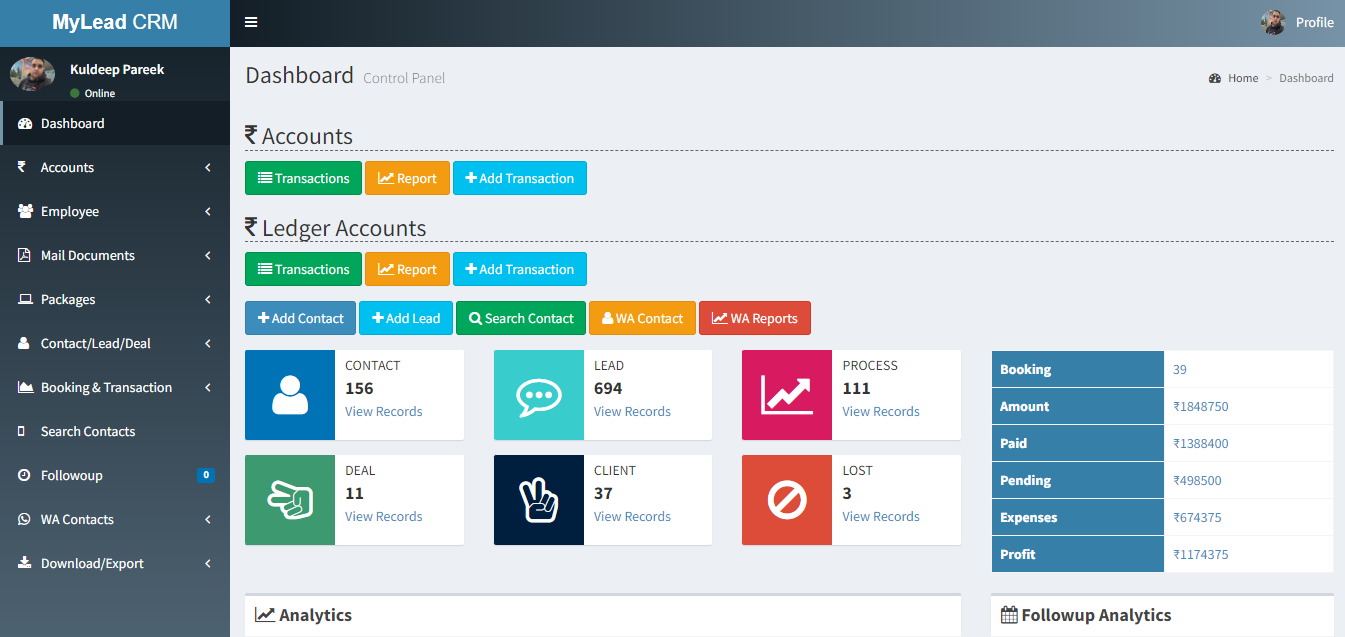This screenshot has height=637, width=1345.
Task: Click the Dashboard gauge icon in sidebar
Action: 25,124
